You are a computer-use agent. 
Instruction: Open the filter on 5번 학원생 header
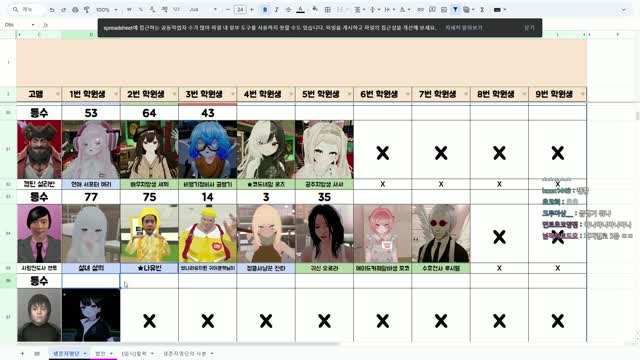tap(349, 94)
